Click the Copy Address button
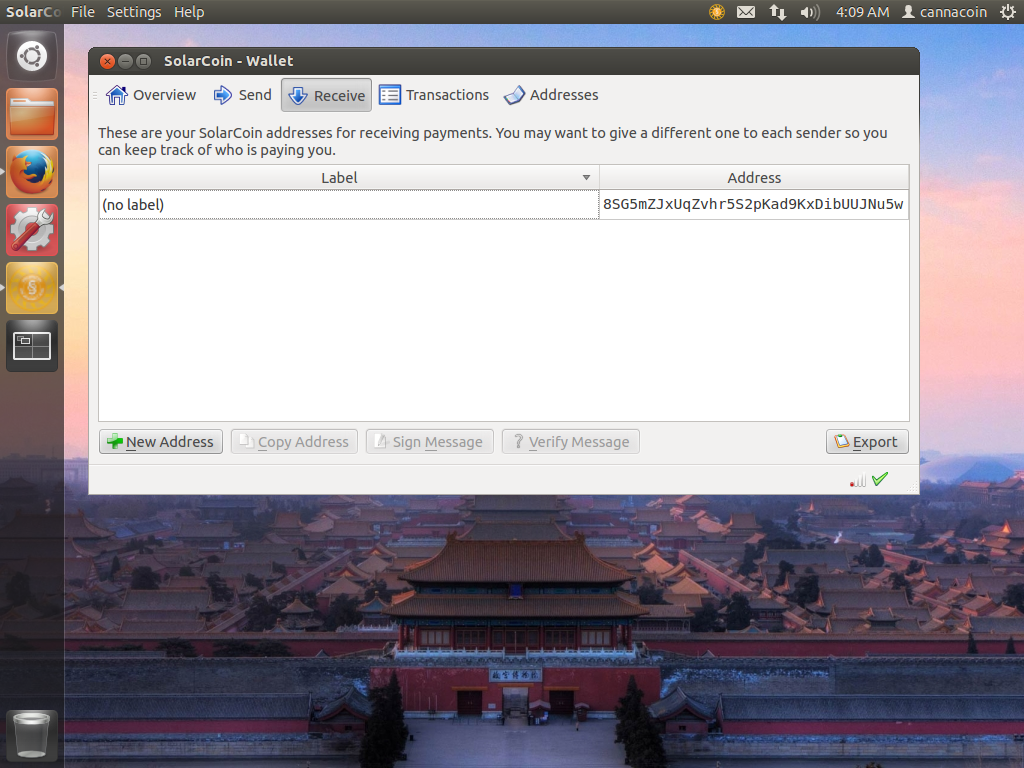Screen dimensions: 1024x768 [294, 441]
